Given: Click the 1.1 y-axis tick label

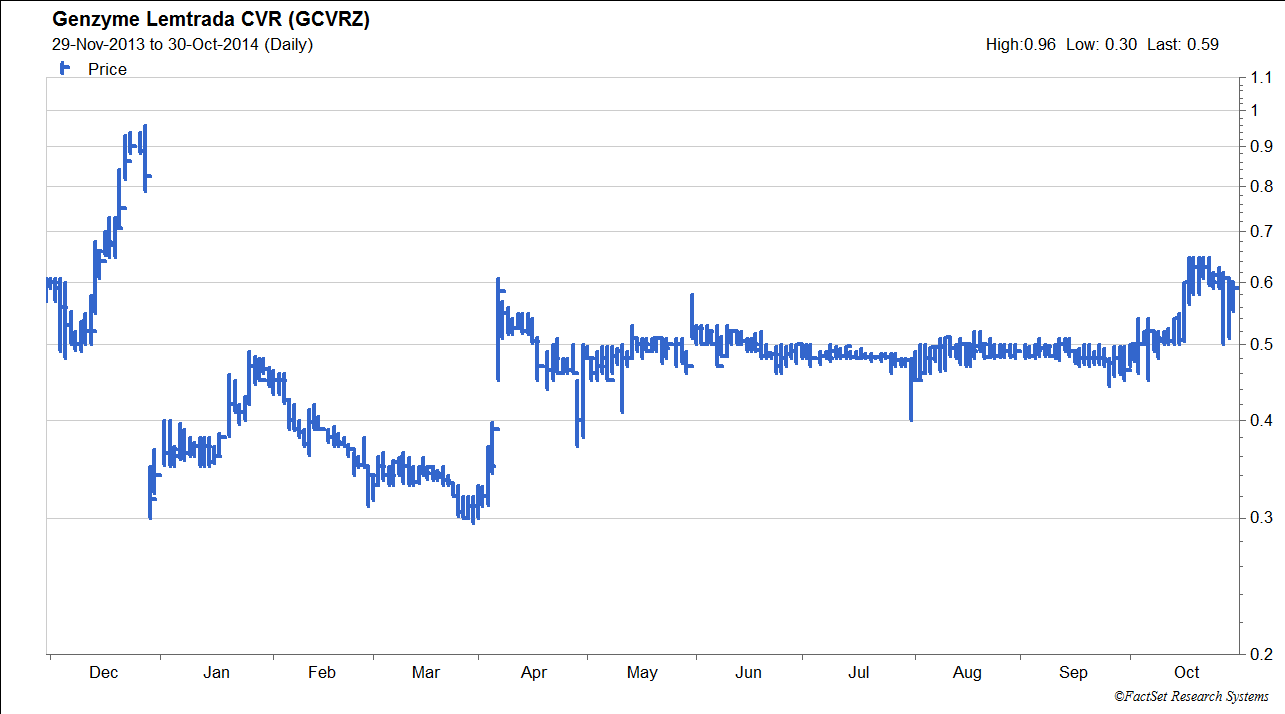Looking at the screenshot, I should pos(1261,79).
